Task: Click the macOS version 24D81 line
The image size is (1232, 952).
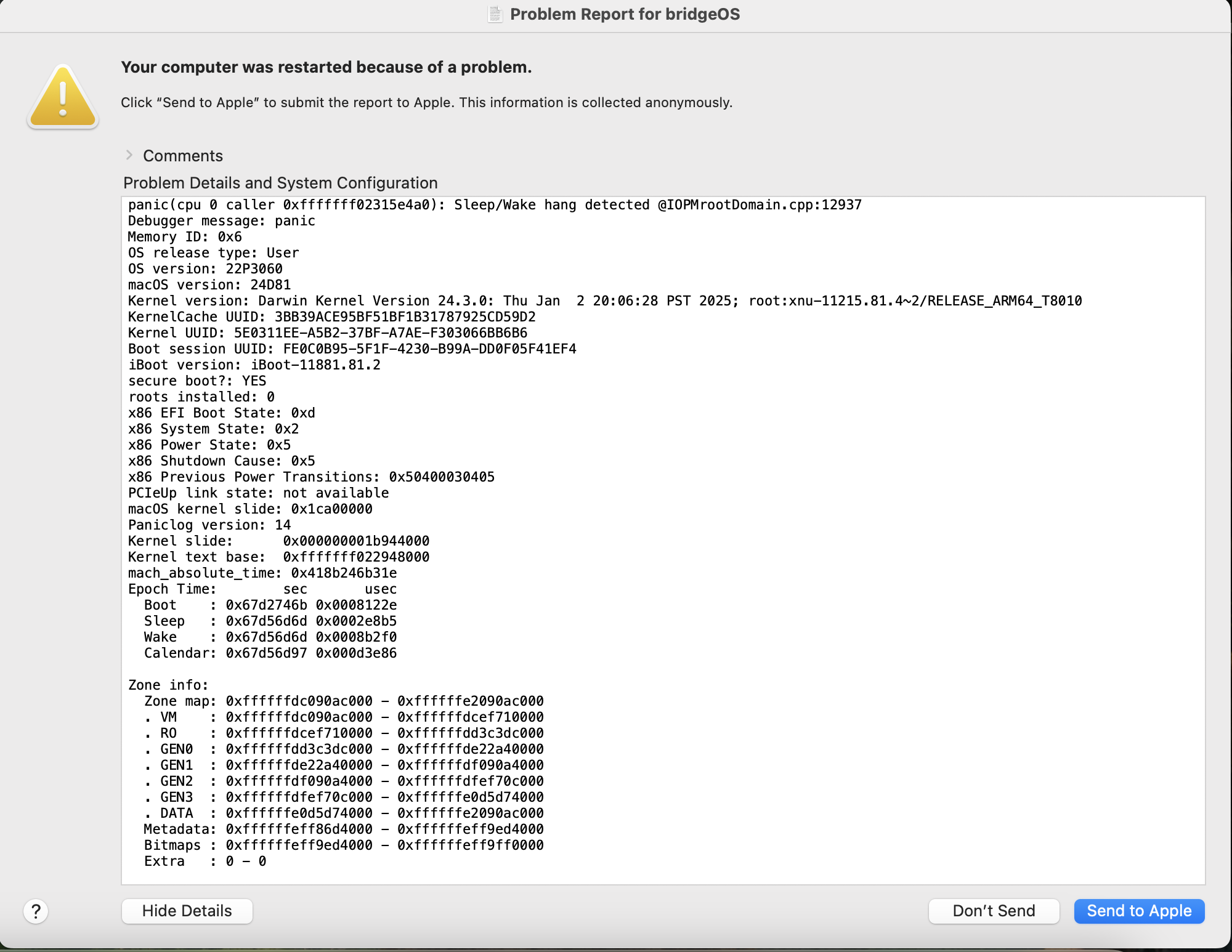Action: coord(209,284)
